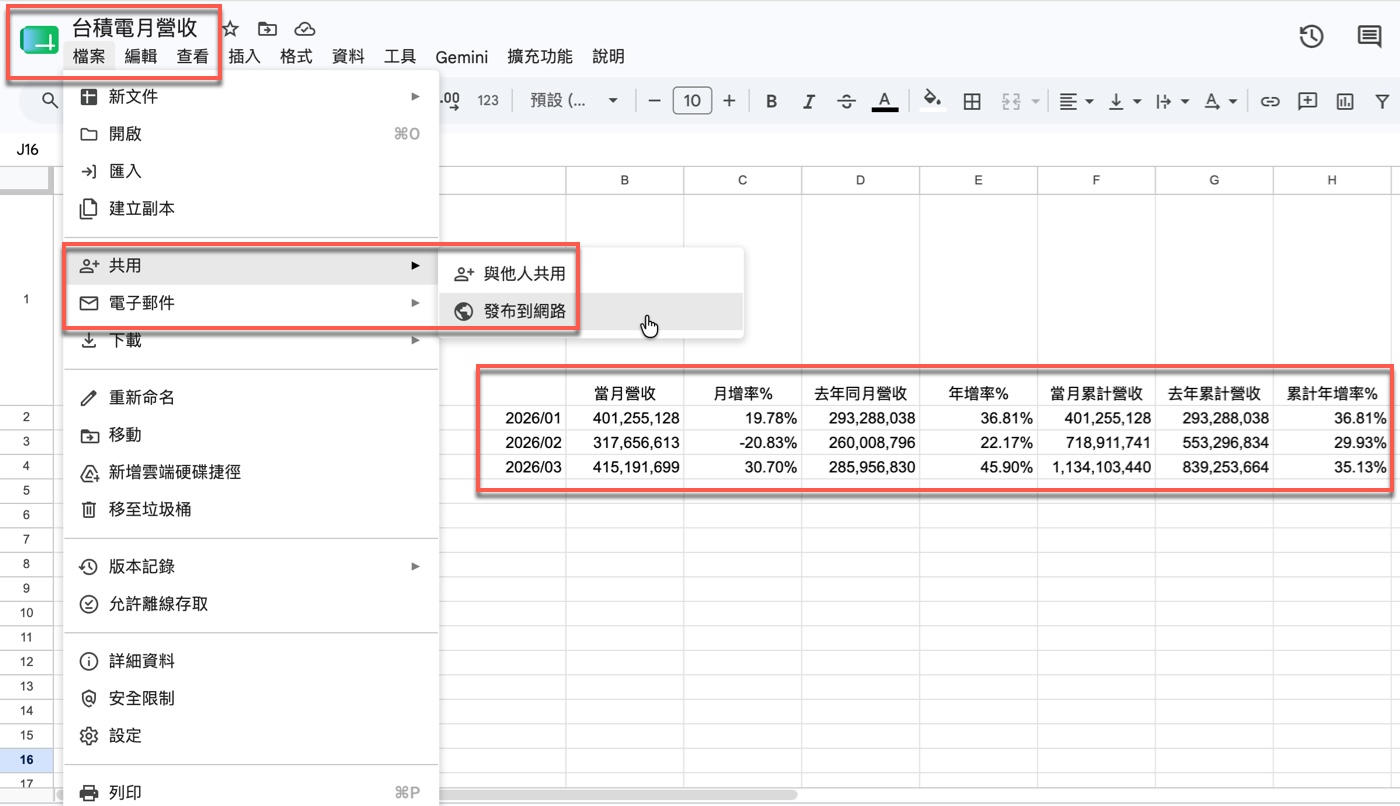1400x806 pixels.
Task: Open the 資料 menu
Action: click(x=348, y=57)
